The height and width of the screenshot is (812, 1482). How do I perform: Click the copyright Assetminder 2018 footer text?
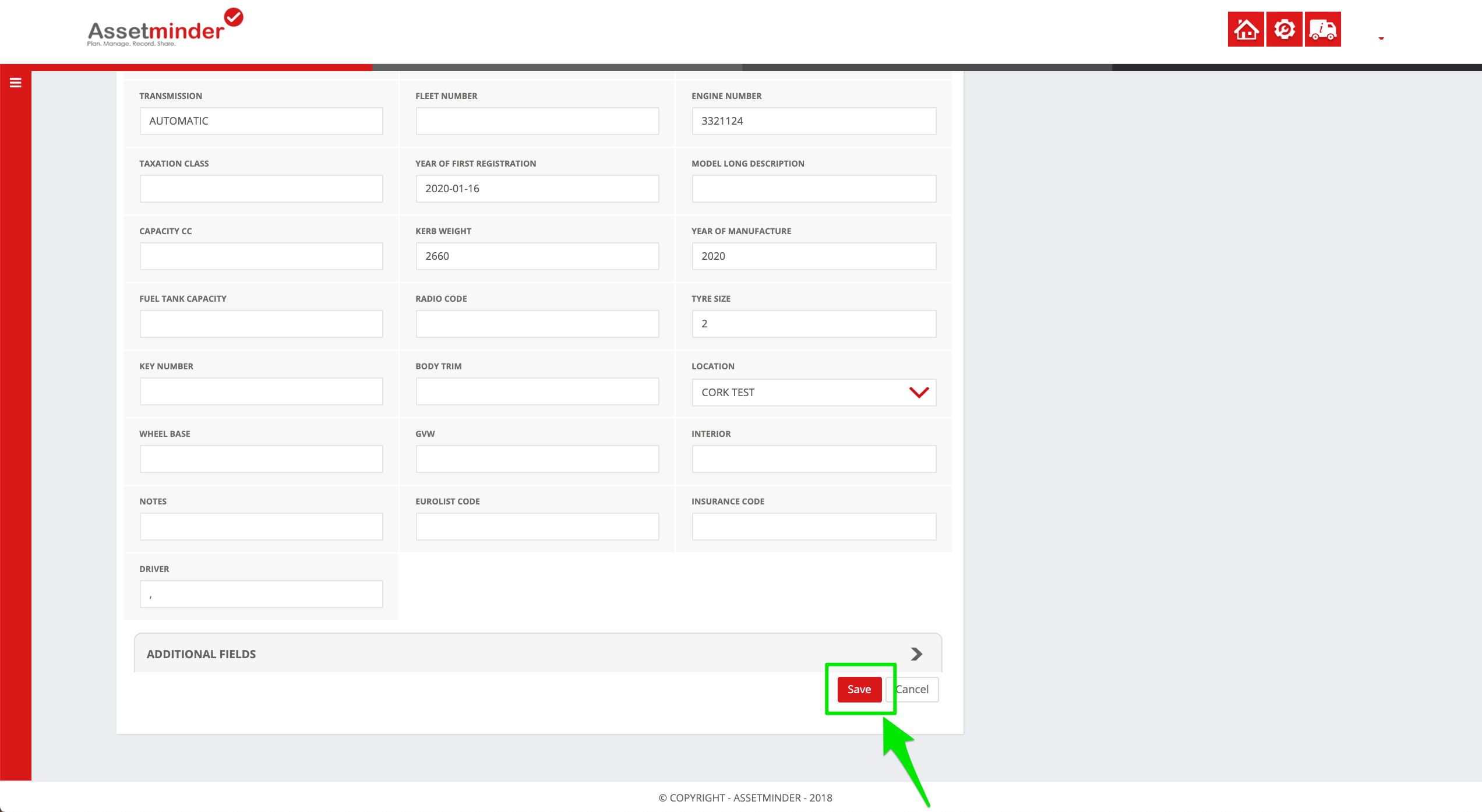point(745,798)
